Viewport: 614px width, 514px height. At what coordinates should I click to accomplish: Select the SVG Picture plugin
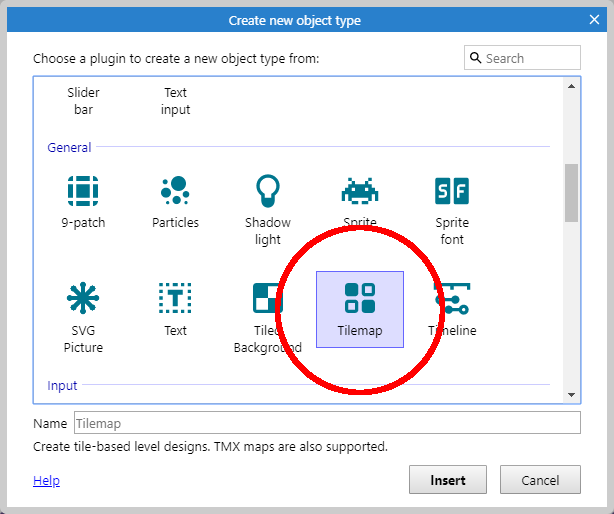(83, 298)
